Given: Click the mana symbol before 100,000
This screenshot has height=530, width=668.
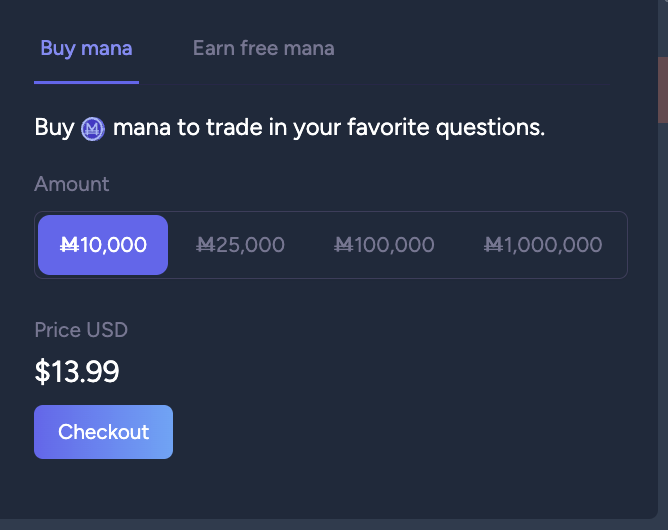Looking at the screenshot, I should 344,245.
